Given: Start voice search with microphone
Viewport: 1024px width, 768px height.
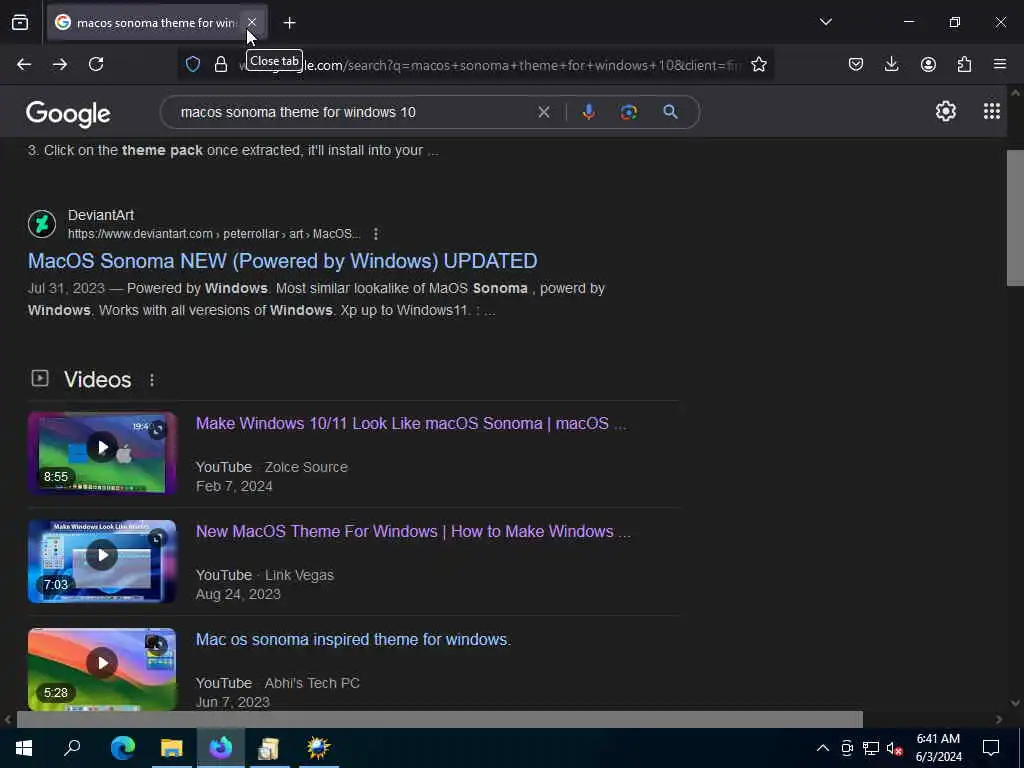Looking at the screenshot, I should 588,112.
